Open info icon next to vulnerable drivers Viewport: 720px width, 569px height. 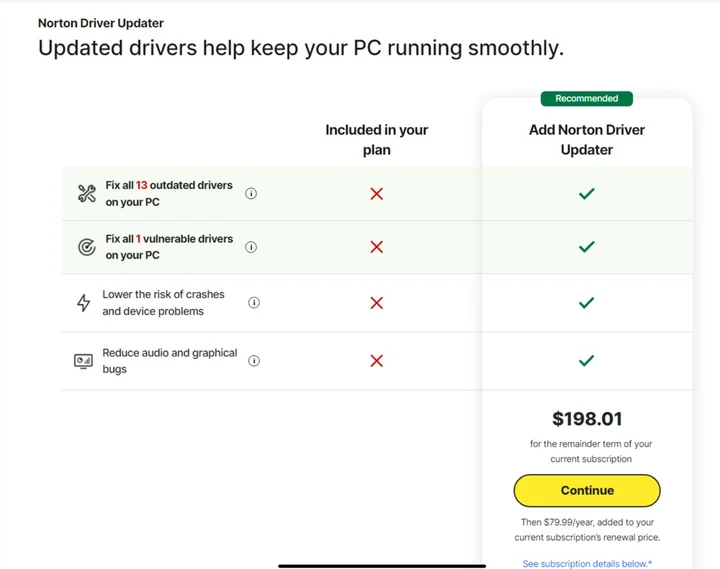251,247
